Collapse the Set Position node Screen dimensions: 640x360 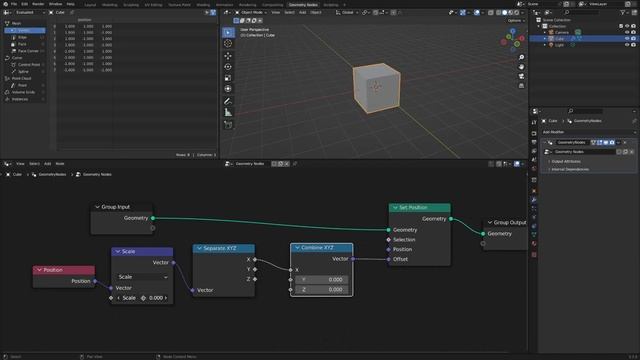tap(395, 208)
